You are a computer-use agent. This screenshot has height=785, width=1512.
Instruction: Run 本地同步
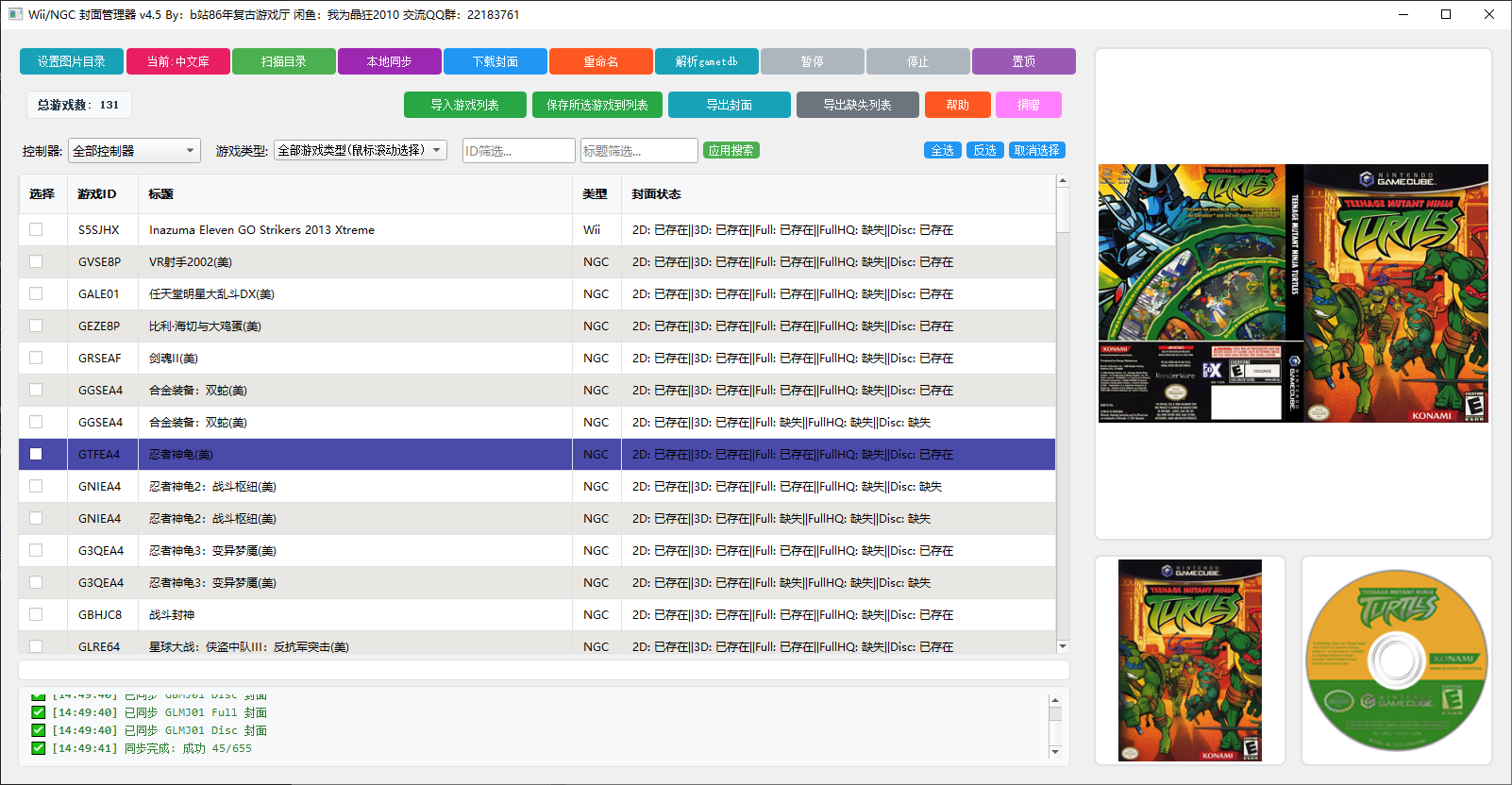tap(390, 61)
